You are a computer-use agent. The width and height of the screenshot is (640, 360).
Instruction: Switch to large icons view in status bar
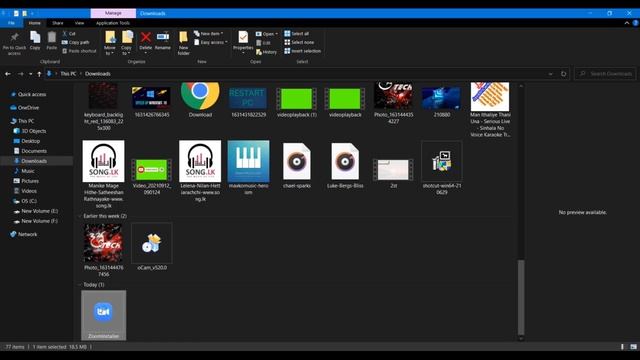[x=633, y=347]
